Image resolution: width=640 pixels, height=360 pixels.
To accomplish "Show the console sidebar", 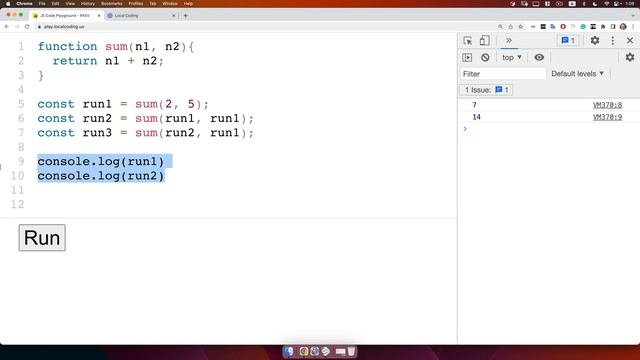I will coord(467,58).
